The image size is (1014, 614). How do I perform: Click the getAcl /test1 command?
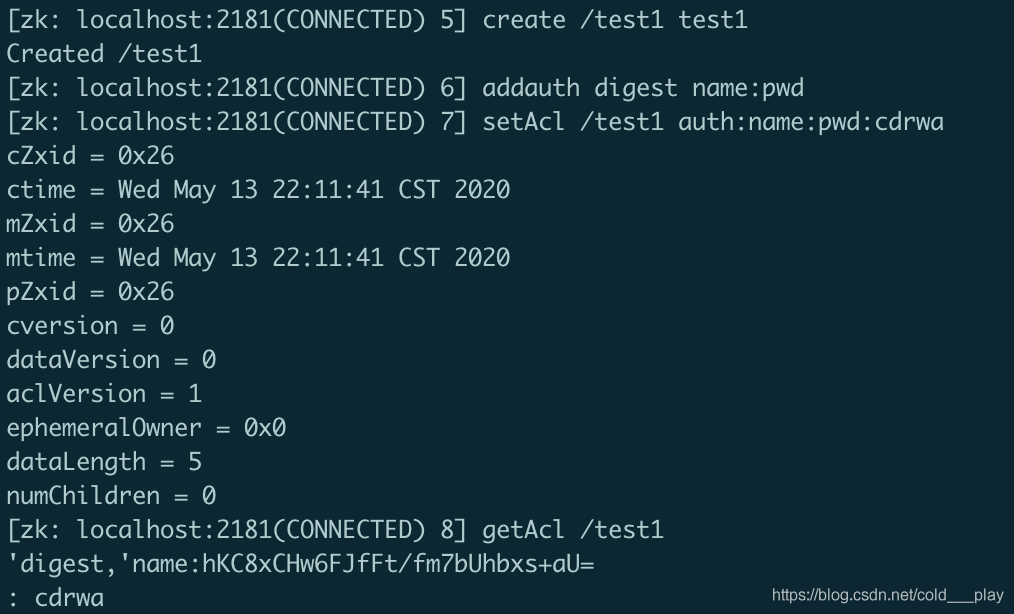click(x=573, y=530)
